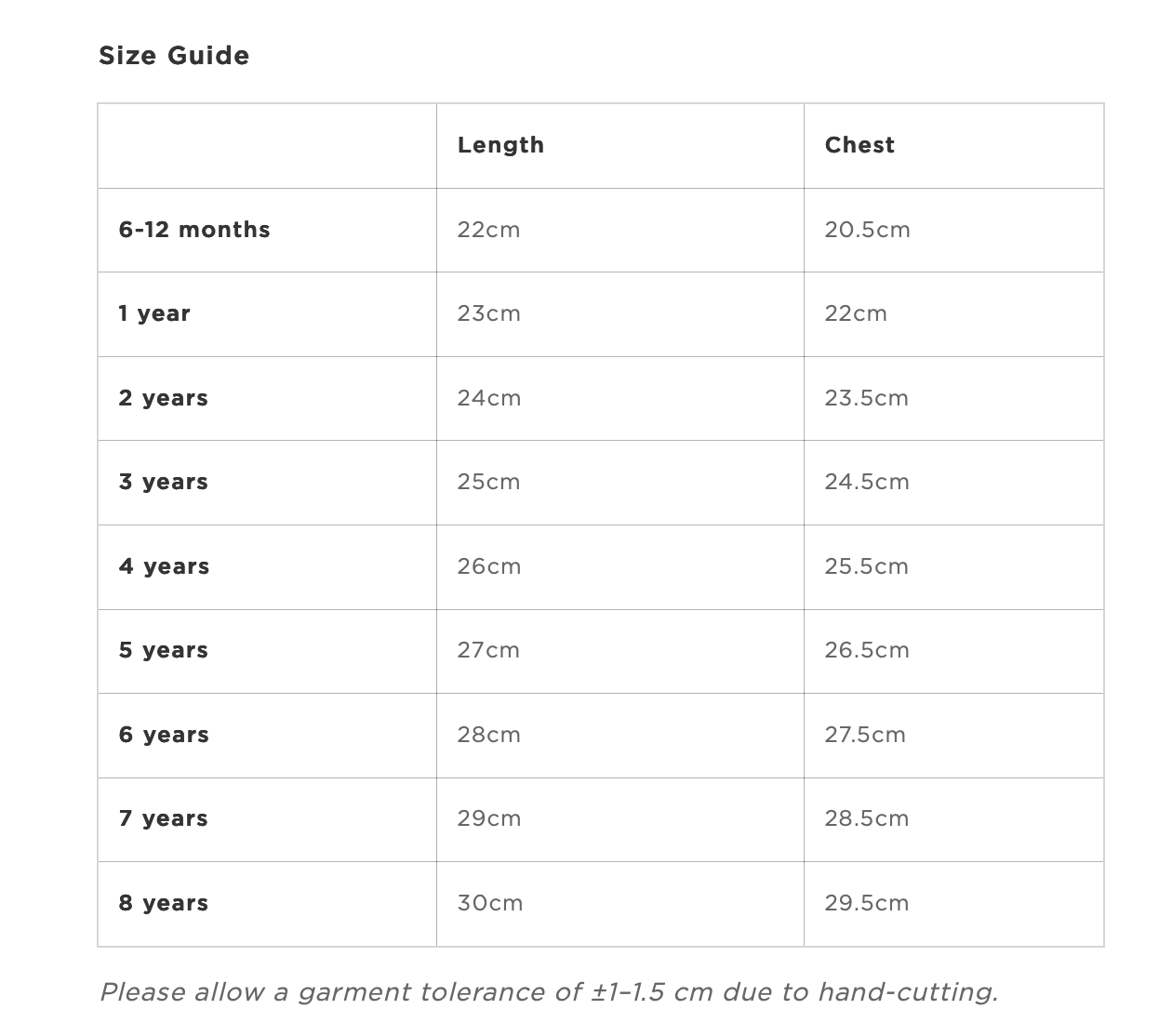
Task: Click the 3 years row label
Action: coord(164,482)
